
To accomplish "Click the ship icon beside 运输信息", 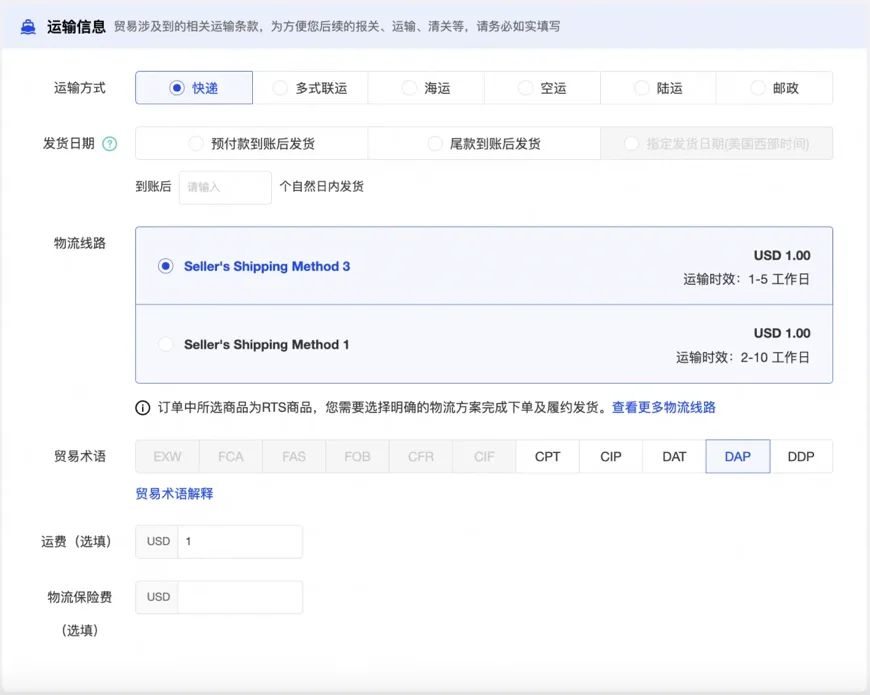I will pyautogui.click(x=28, y=27).
